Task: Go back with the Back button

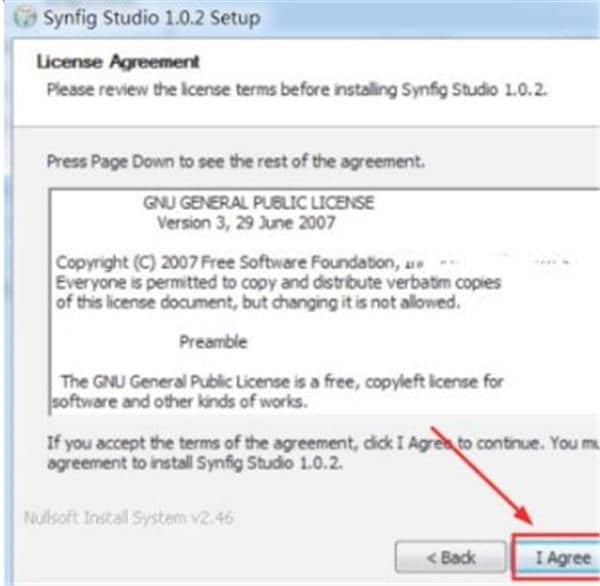Action: (449, 558)
